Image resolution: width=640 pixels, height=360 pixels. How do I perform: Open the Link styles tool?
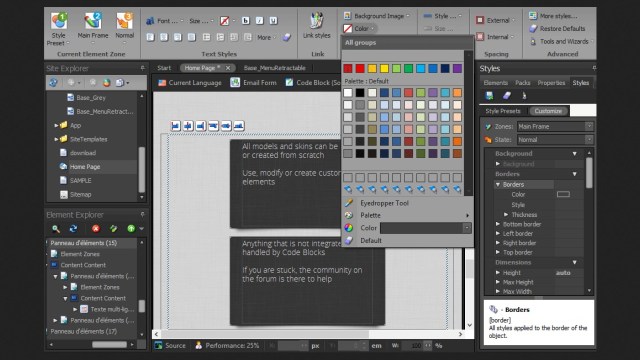coord(317,25)
